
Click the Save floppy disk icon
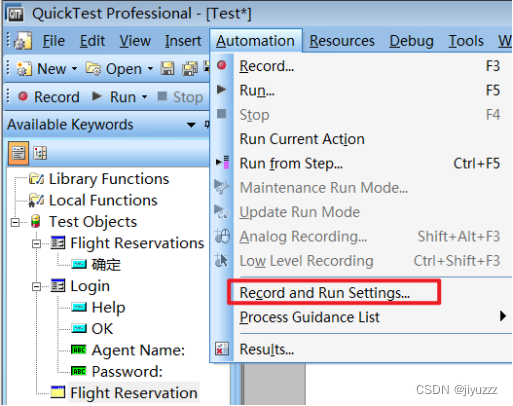click(168, 69)
